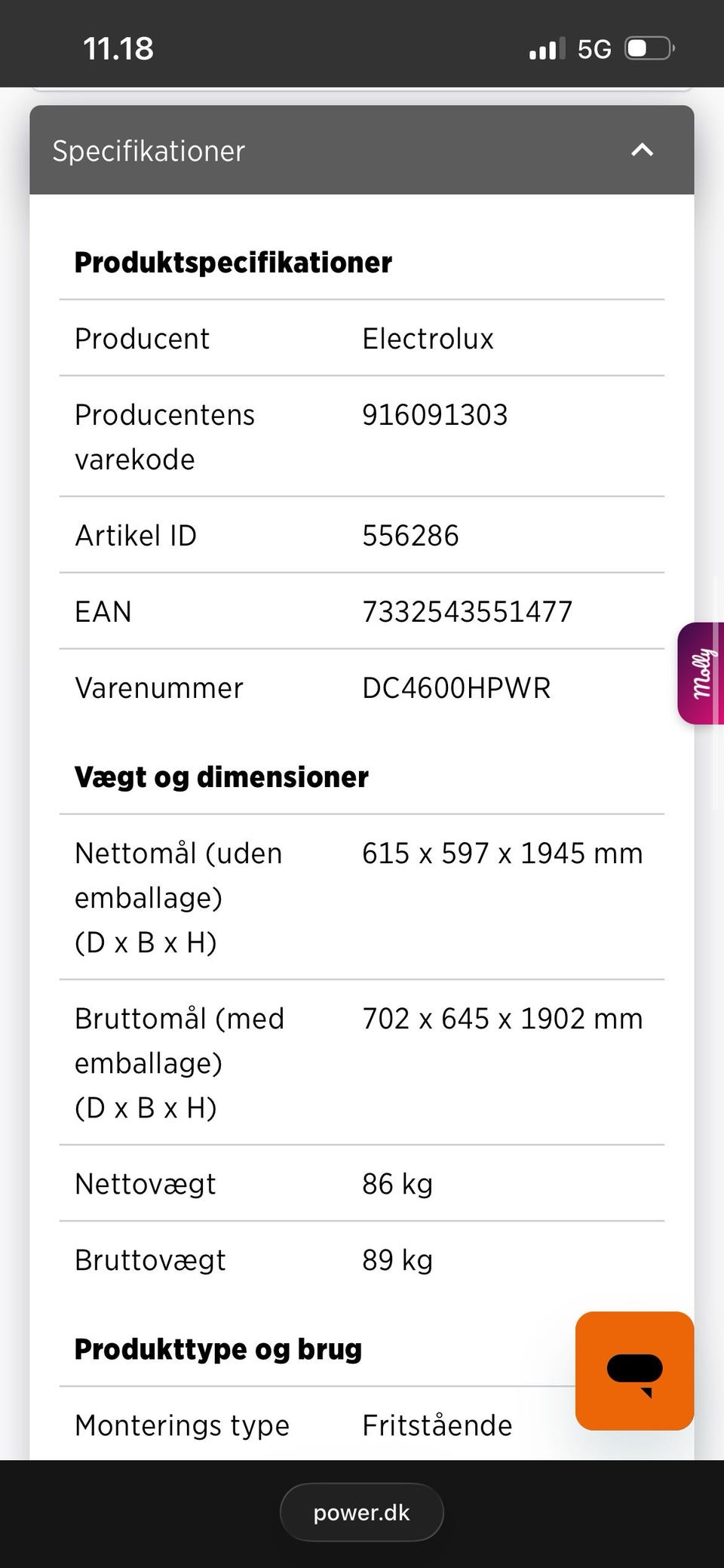
Task: Open the orange chat bubble button
Action: tap(634, 1370)
